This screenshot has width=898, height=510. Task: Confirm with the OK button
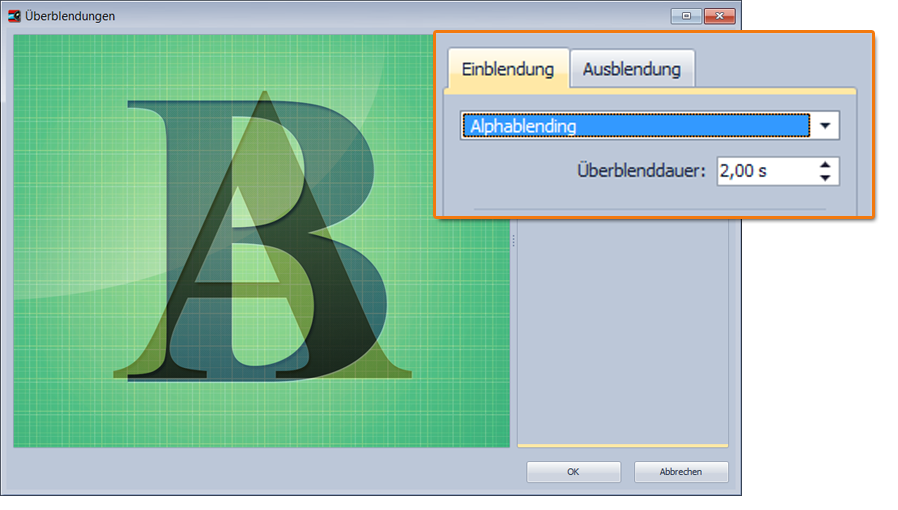coord(573,472)
